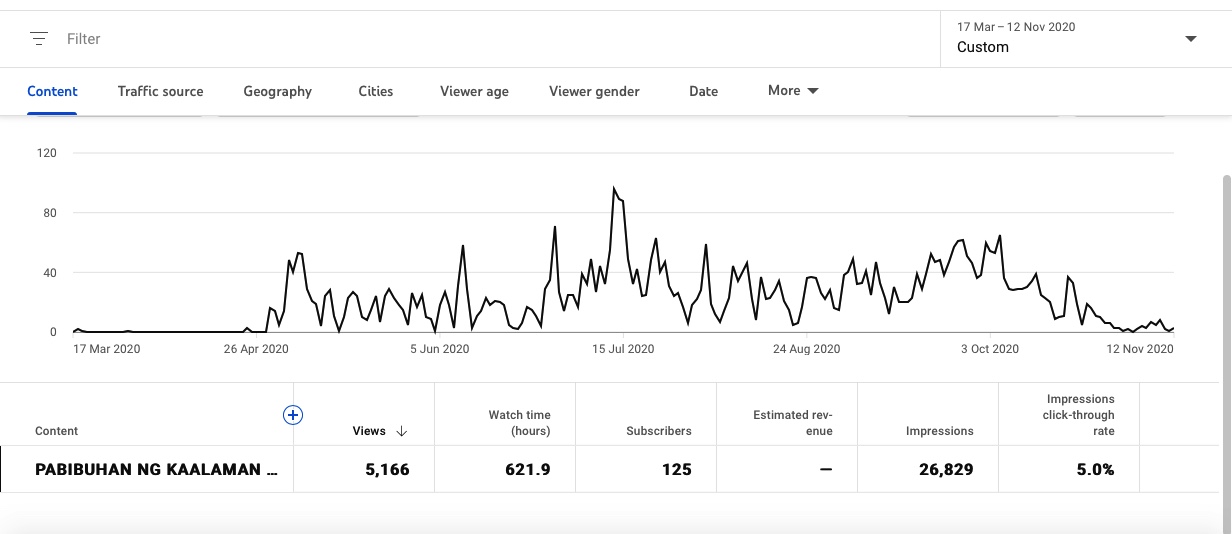This screenshot has width=1232, height=534.
Task: Switch to the Date tab
Action: 703,91
